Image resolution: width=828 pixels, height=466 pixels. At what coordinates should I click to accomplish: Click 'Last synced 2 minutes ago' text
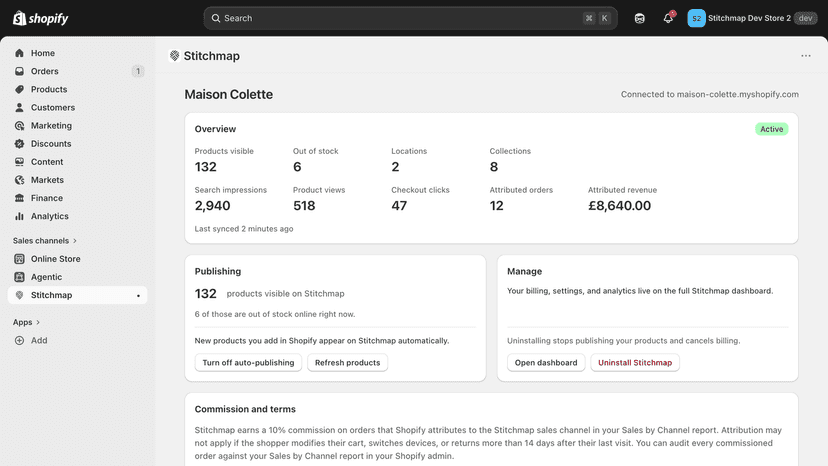(x=244, y=229)
